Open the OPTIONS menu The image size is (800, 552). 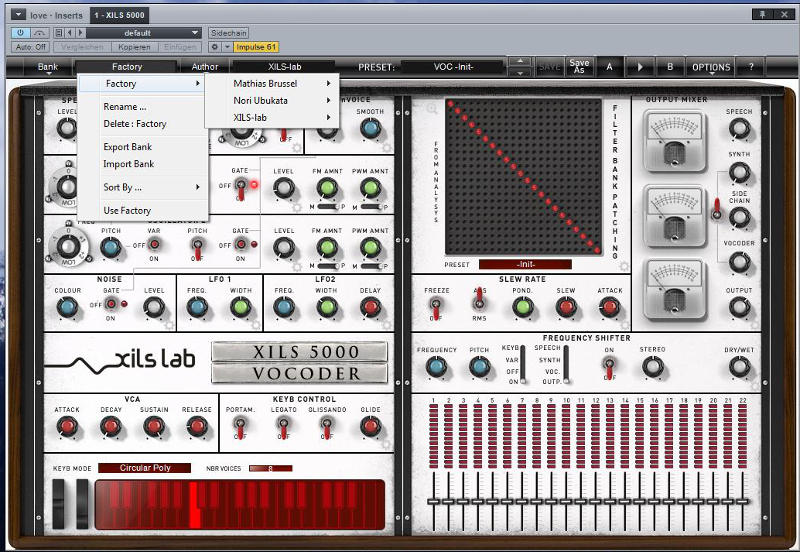(711, 67)
